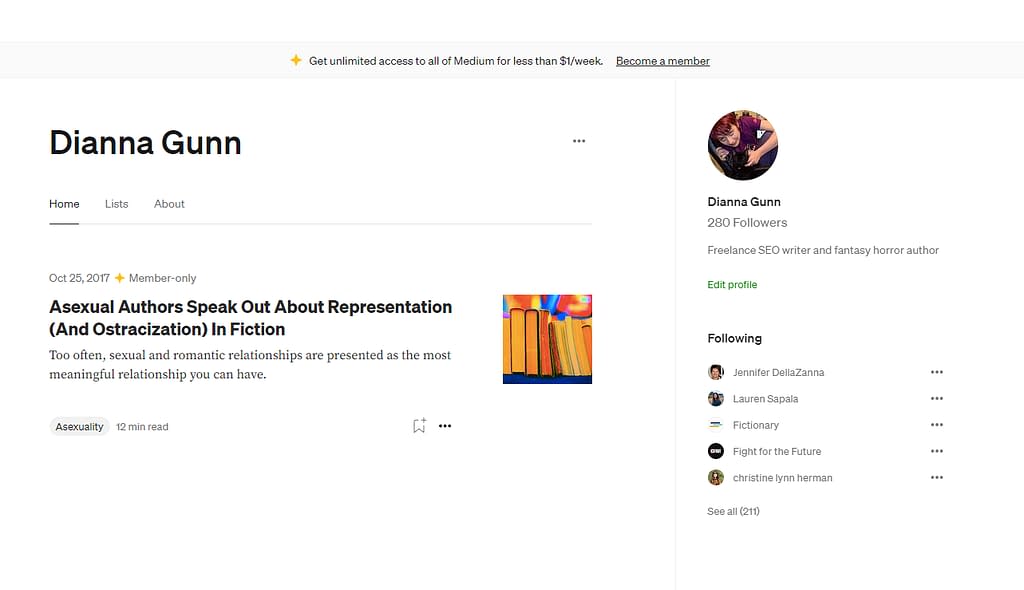Click the Fictionary publication avatar
The image size is (1024, 590).
click(716, 424)
